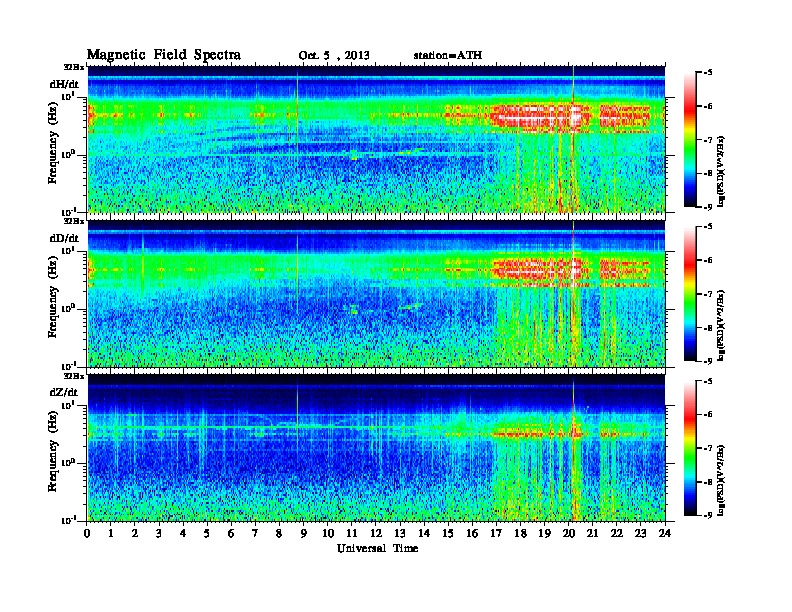This screenshot has height=612, width=792.
Task: Click the dZ/dt panel color scale bar
Action: [x=690, y=448]
